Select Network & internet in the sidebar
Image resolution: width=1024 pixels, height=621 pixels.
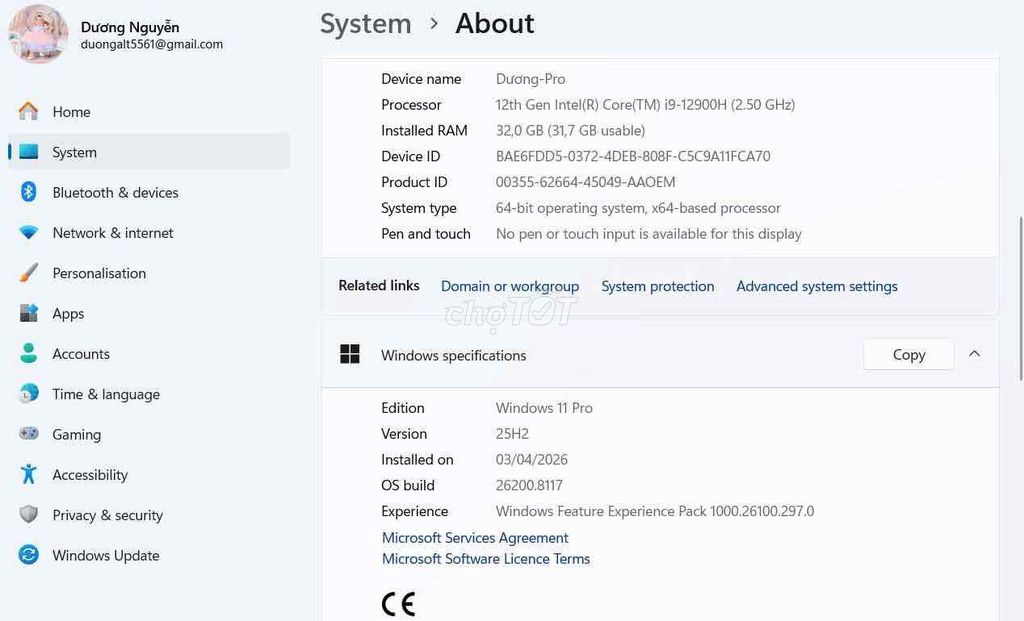click(x=112, y=232)
